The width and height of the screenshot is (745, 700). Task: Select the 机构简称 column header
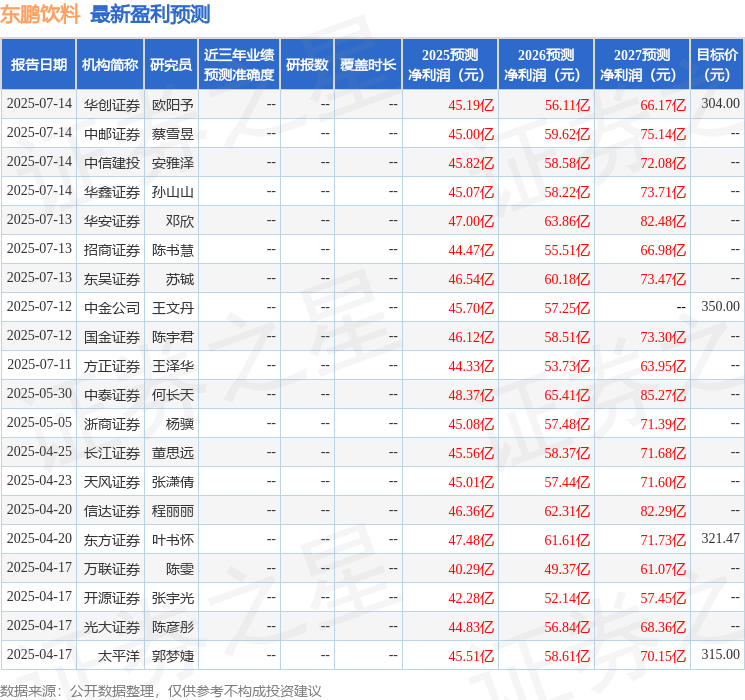pos(110,65)
